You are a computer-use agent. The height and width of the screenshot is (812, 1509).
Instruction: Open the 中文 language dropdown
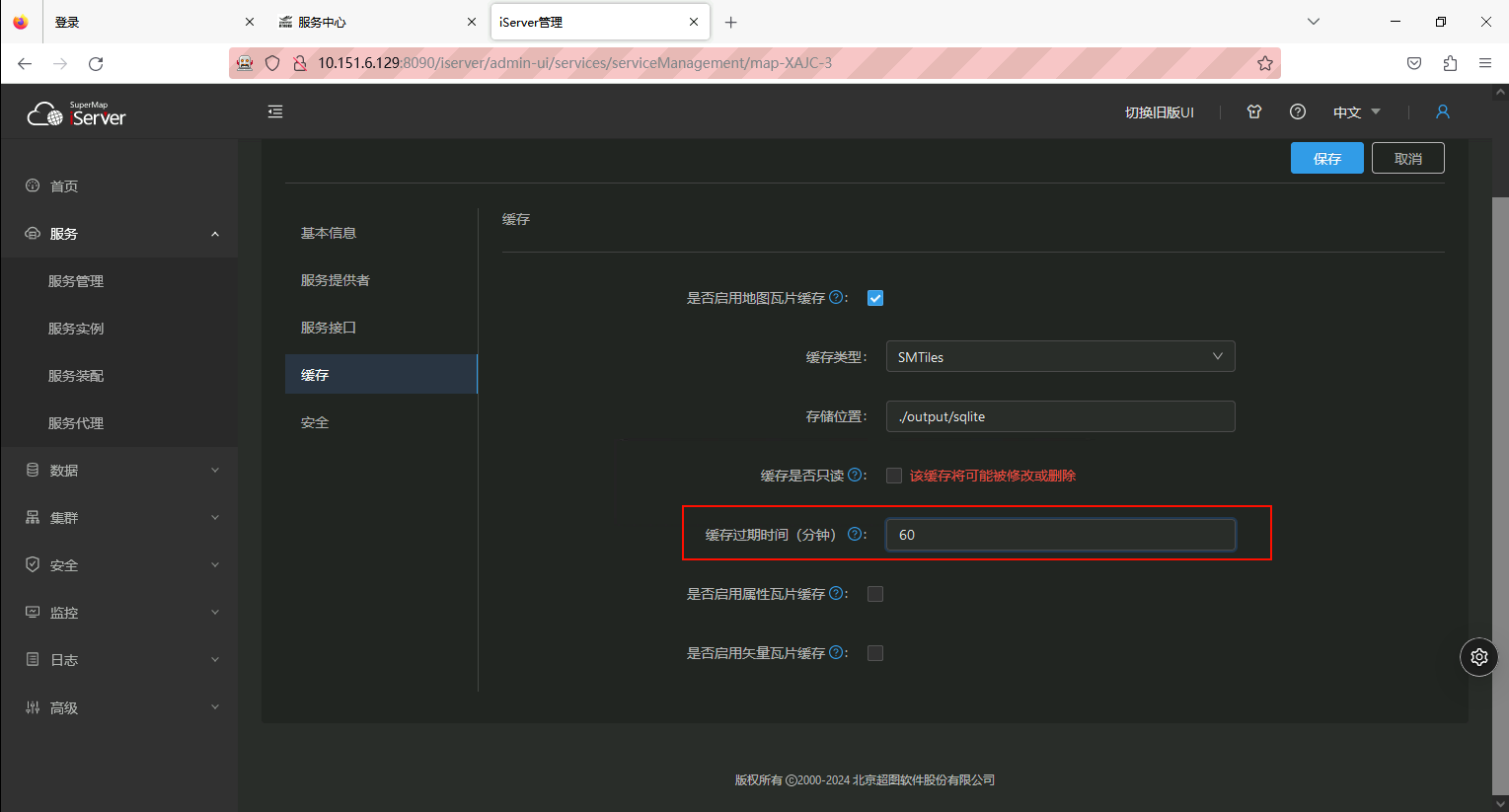[x=1357, y=112]
